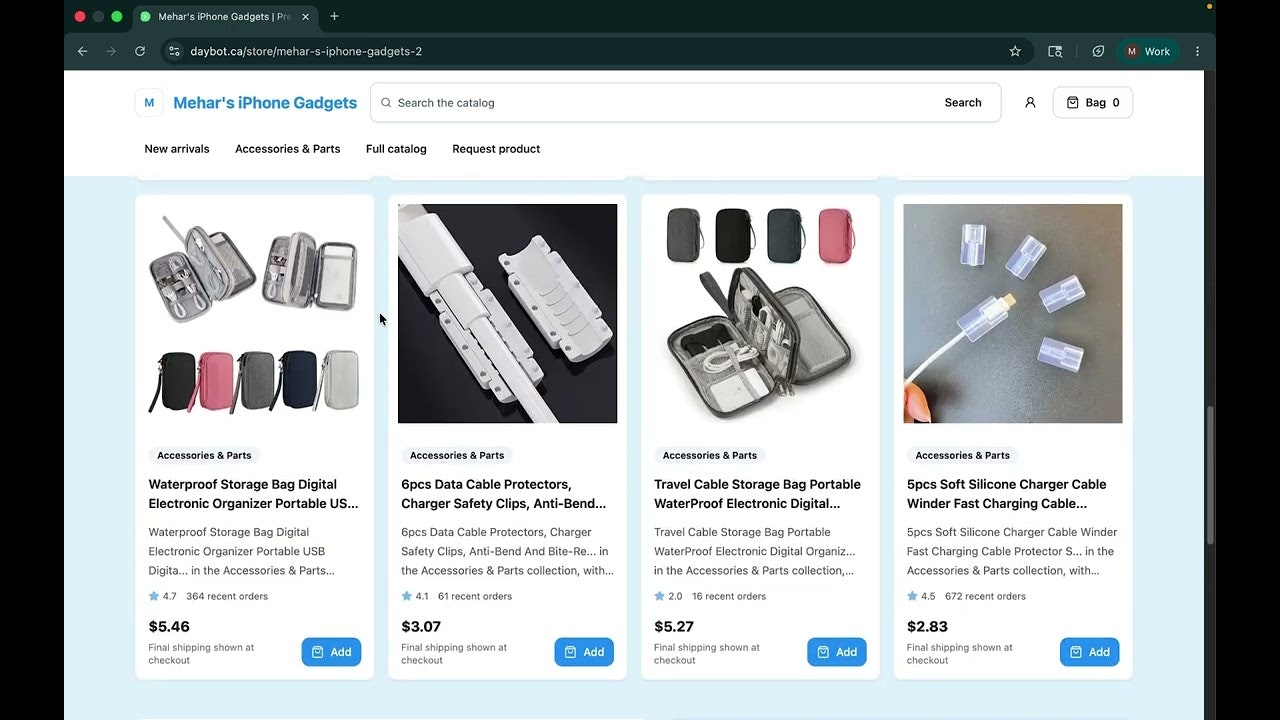The height and width of the screenshot is (720, 1280).
Task: Open the Work profile button
Action: (1148, 51)
